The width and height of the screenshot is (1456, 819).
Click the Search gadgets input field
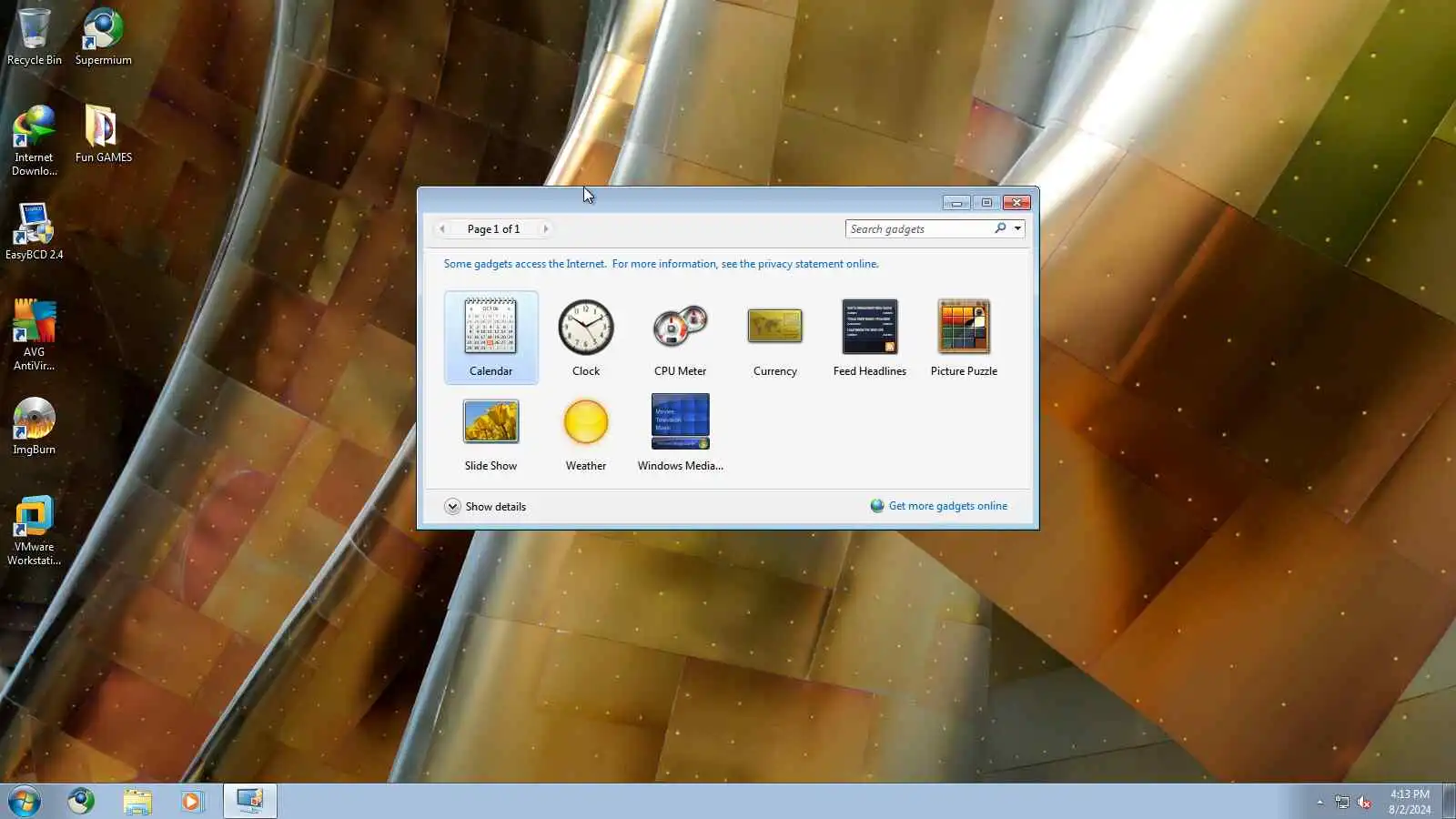[919, 229]
